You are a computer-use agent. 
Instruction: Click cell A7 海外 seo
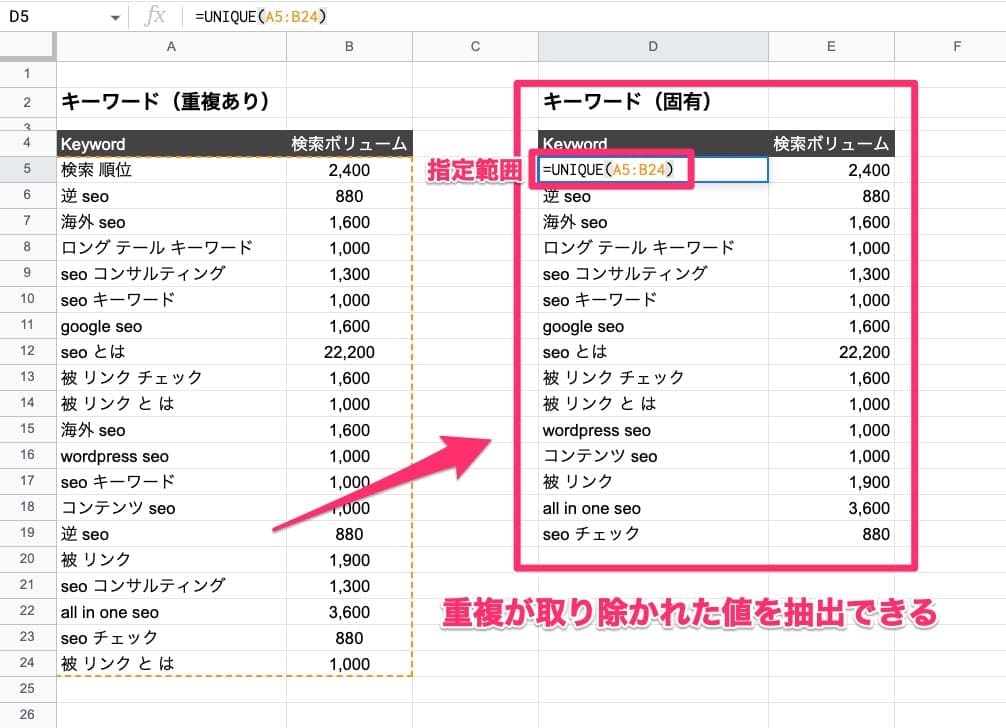[x=171, y=222]
